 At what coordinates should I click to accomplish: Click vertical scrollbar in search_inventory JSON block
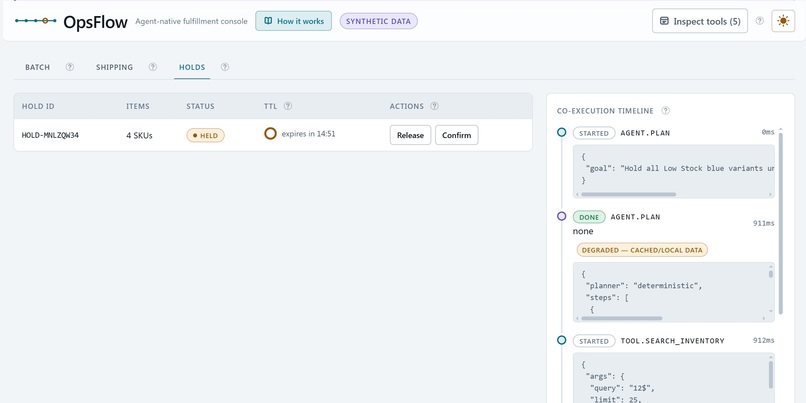(771, 375)
